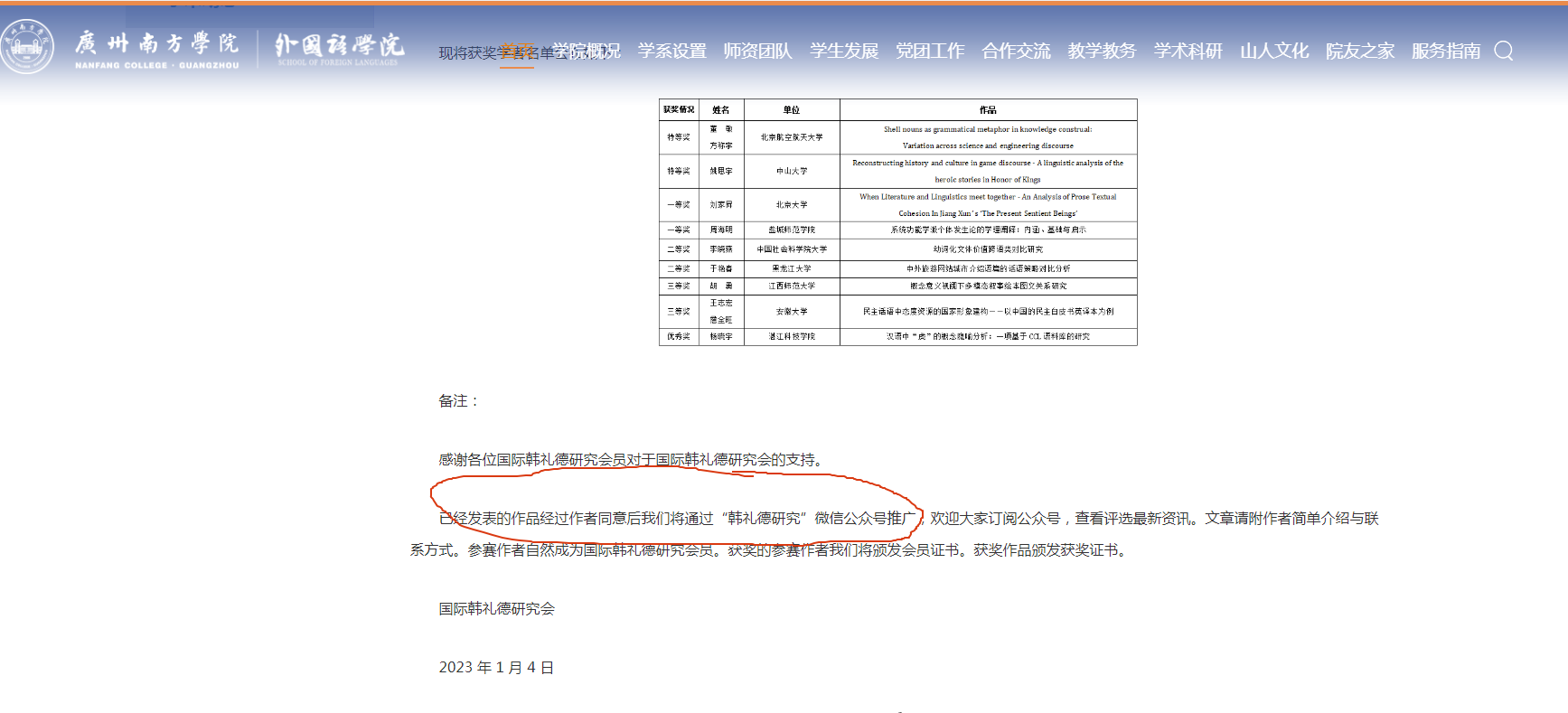Screen dimensions: 1568x713
Task: Click the 广州南方学院 calligraphy logo
Action: pyautogui.click(x=157, y=48)
